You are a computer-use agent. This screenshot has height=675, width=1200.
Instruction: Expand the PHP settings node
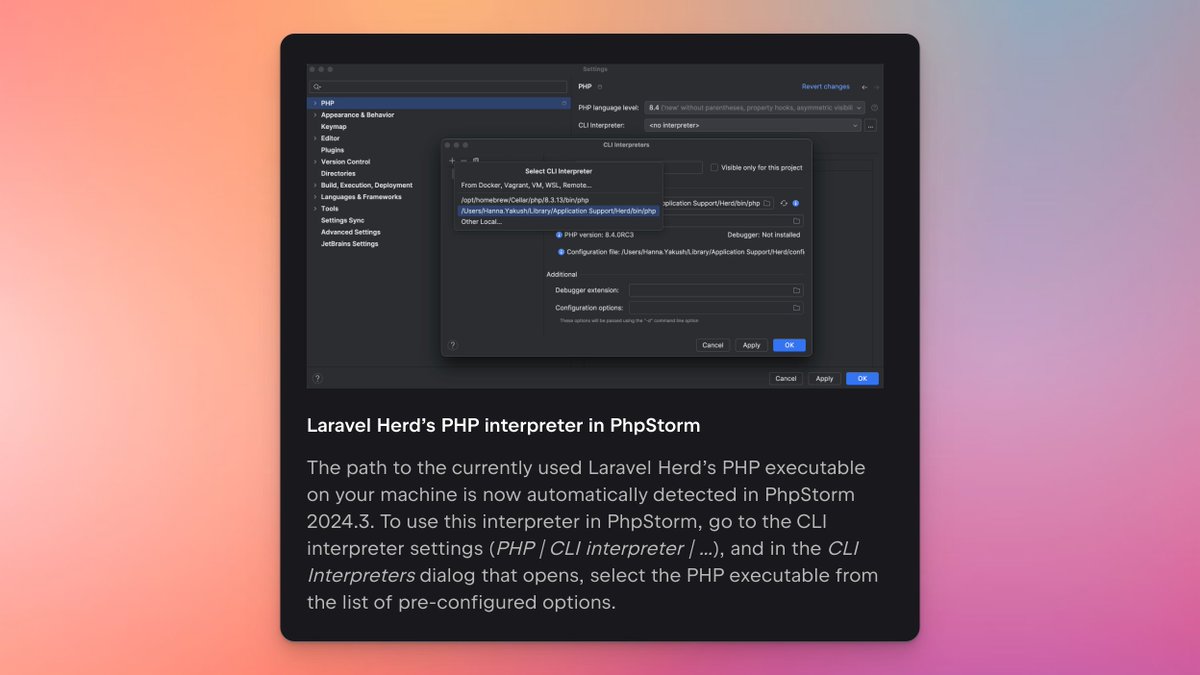[315, 103]
